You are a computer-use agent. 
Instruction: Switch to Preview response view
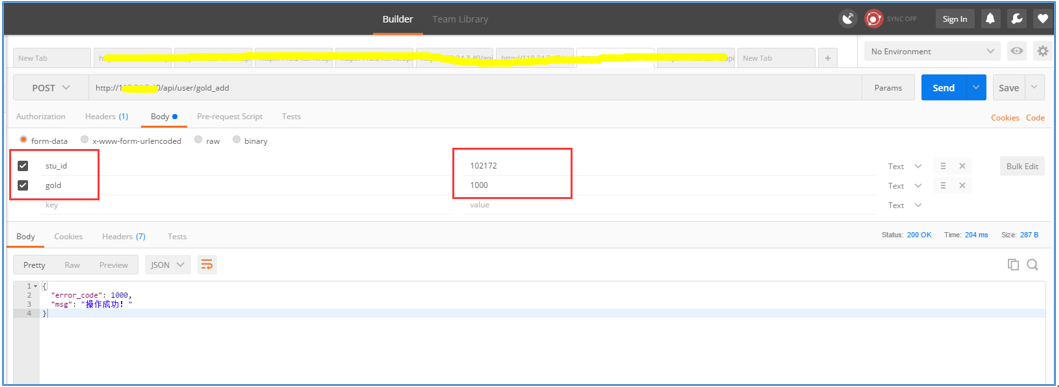point(113,265)
